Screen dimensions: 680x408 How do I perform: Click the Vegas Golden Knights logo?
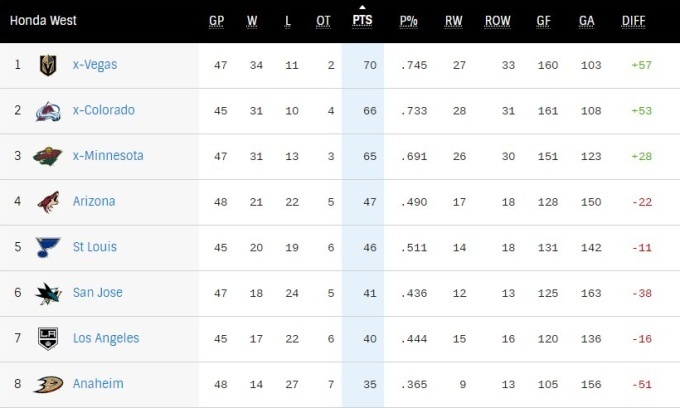tap(46, 65)
